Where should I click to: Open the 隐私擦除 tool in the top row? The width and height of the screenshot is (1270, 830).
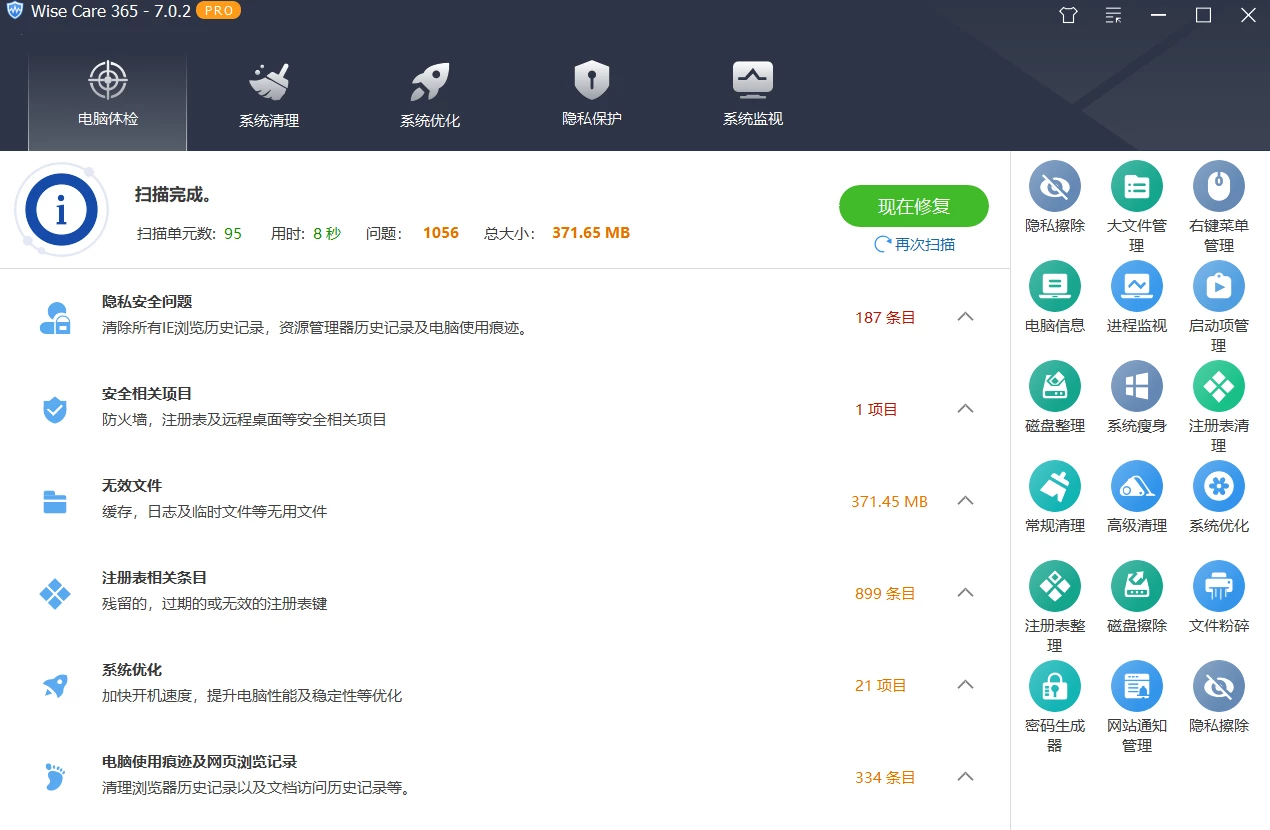[1055, 187]
